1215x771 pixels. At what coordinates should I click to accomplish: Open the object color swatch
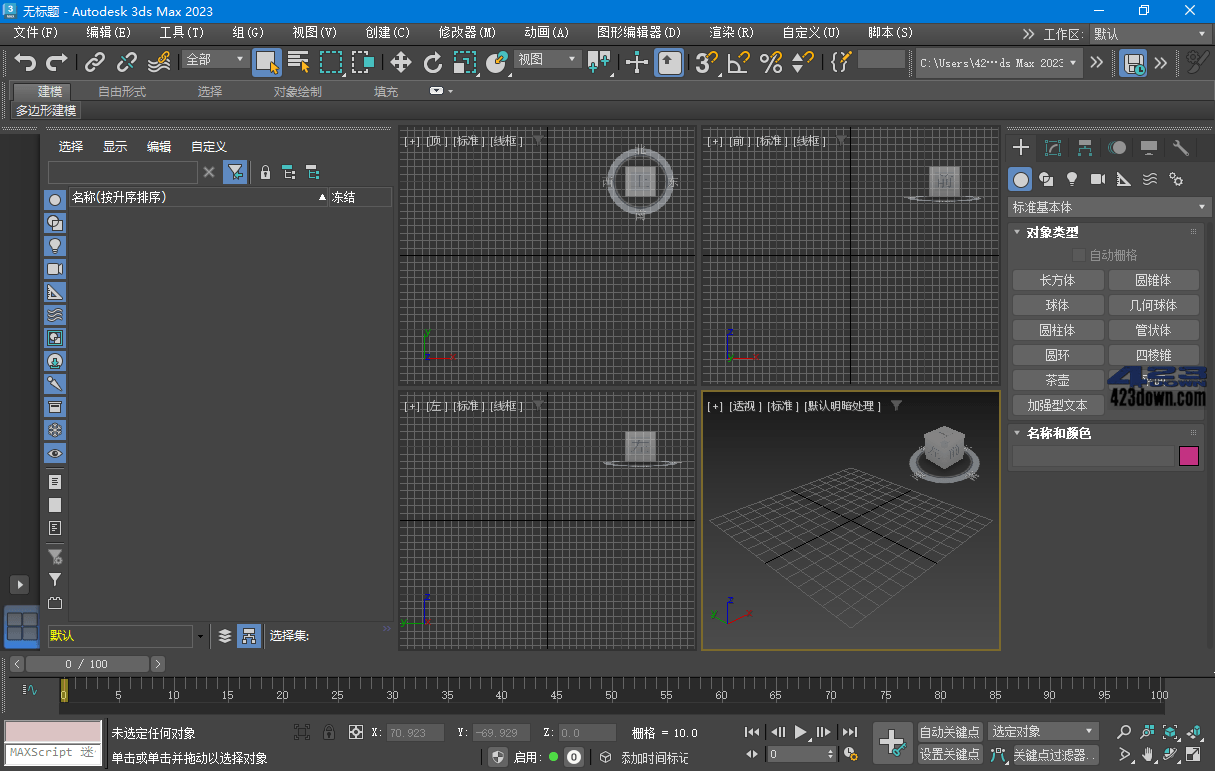[x=1189, y=456]
